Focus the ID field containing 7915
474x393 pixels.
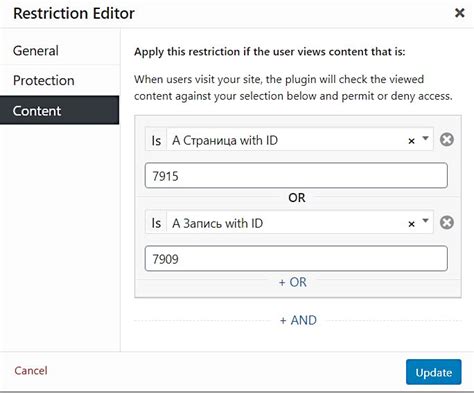296,176
